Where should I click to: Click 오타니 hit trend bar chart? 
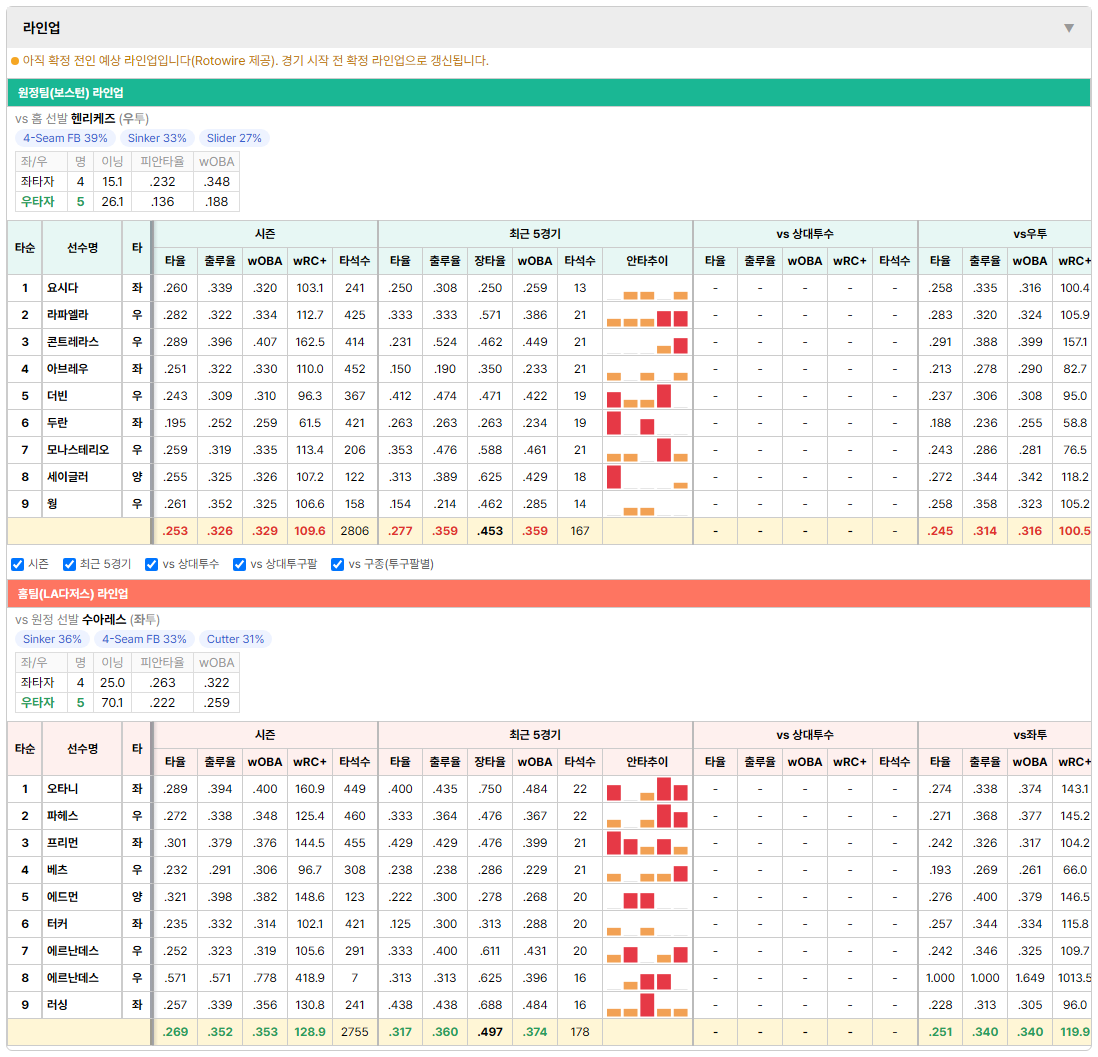pyautogui.click(x=647, y=789)
